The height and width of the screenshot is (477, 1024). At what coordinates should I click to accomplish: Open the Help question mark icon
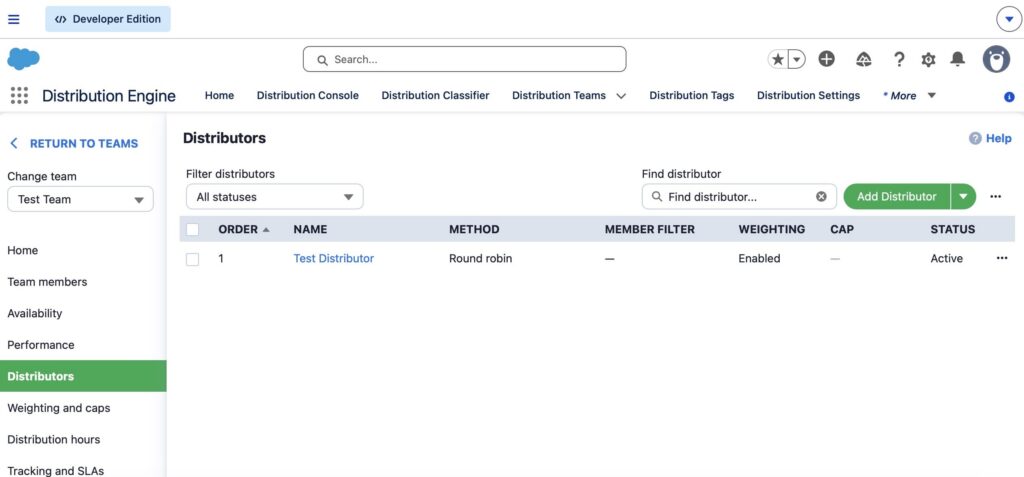(899, 59)
